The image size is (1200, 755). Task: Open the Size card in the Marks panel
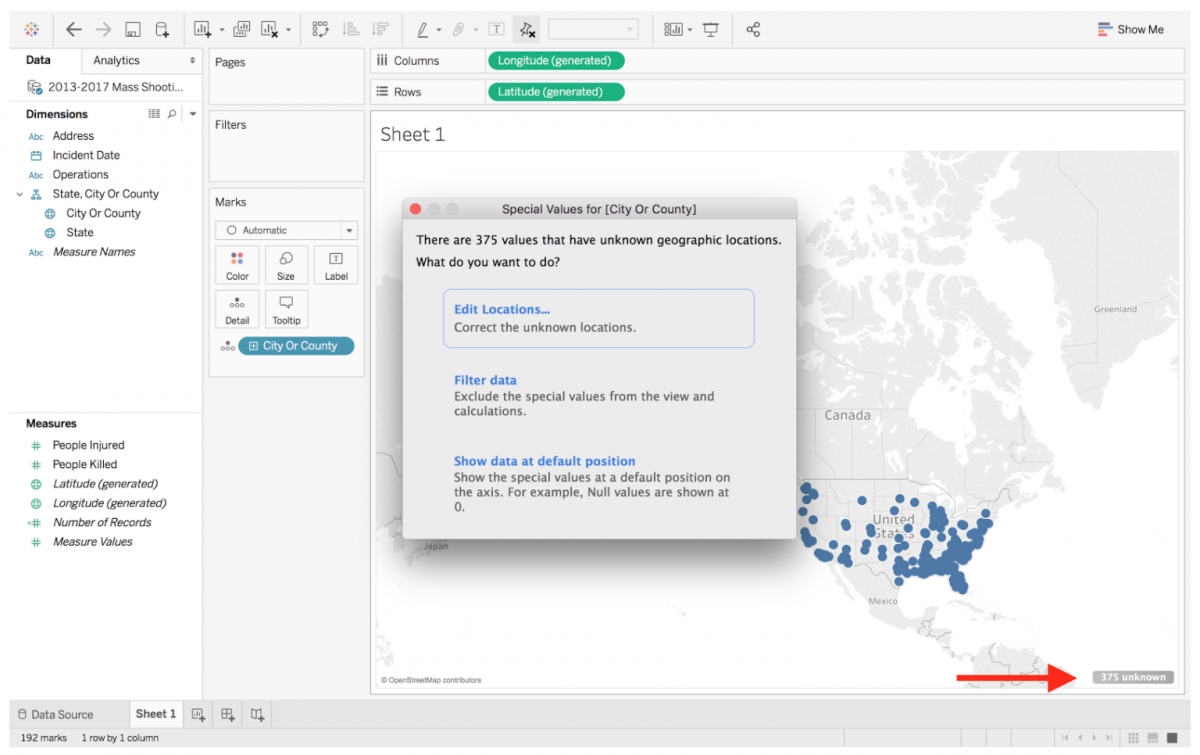[286, 264]
